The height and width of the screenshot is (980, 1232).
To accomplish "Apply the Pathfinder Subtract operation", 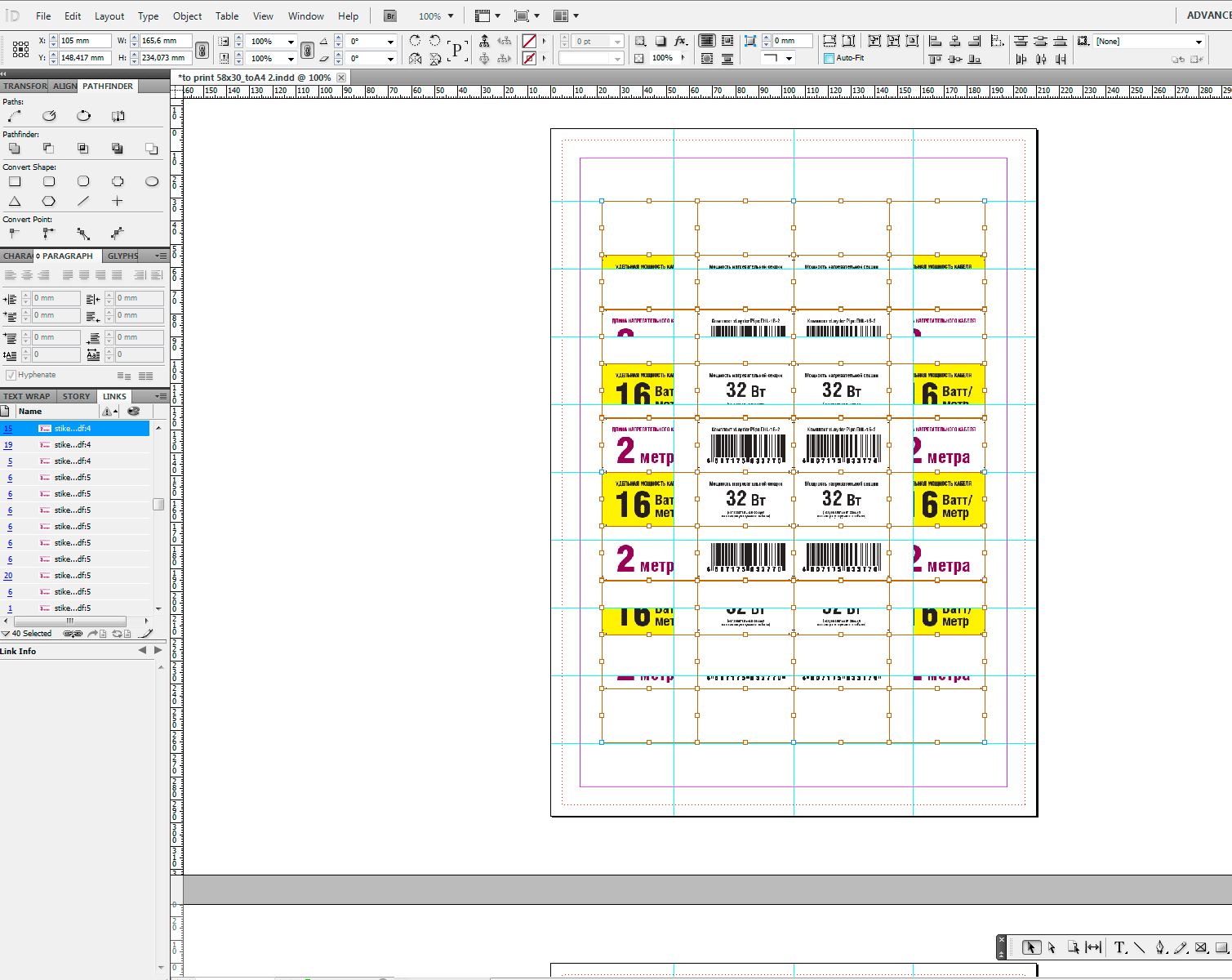I will 49,149.
